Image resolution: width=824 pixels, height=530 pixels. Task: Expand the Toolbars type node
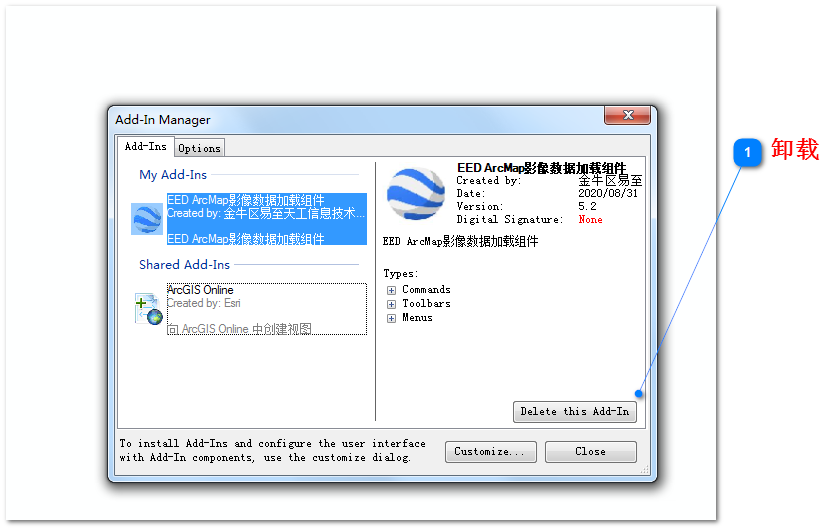[x=392, y=304]
